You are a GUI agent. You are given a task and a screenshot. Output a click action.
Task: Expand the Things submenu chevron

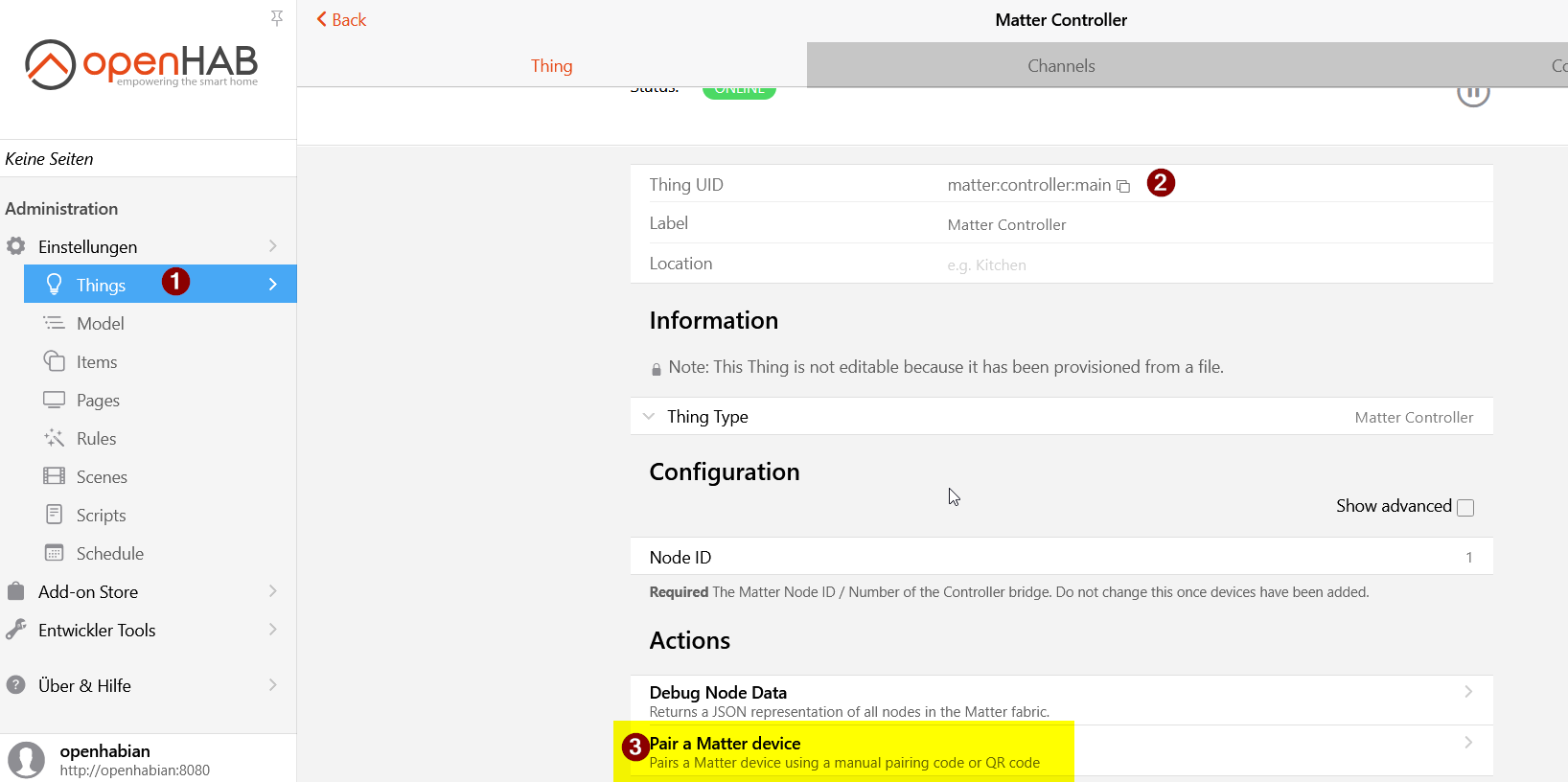pyautogui.click(x=273, y=285)
